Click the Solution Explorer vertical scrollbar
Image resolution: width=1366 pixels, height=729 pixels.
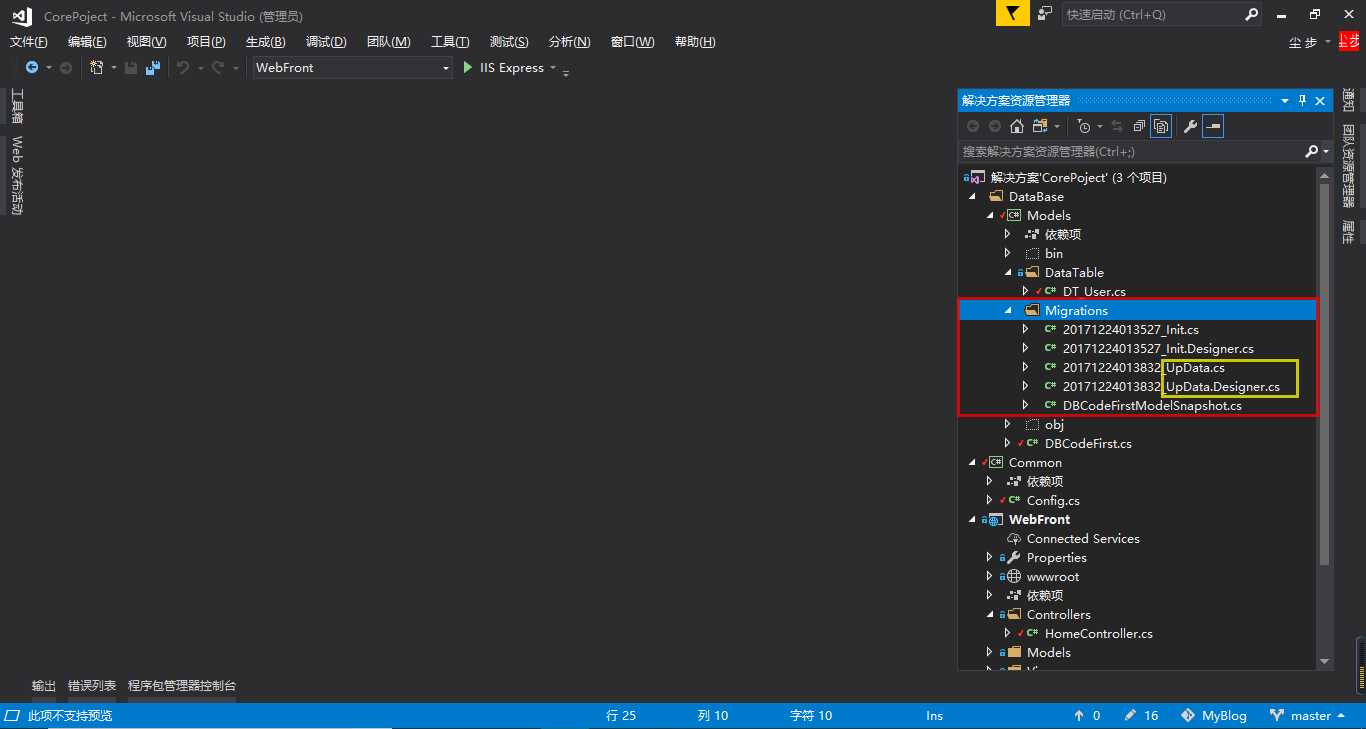tap(1325, 375)
